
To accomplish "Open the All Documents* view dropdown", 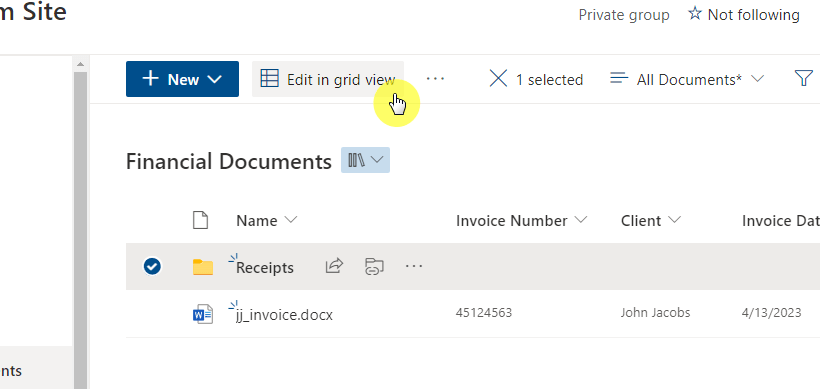I will click(x=687, y=79).
